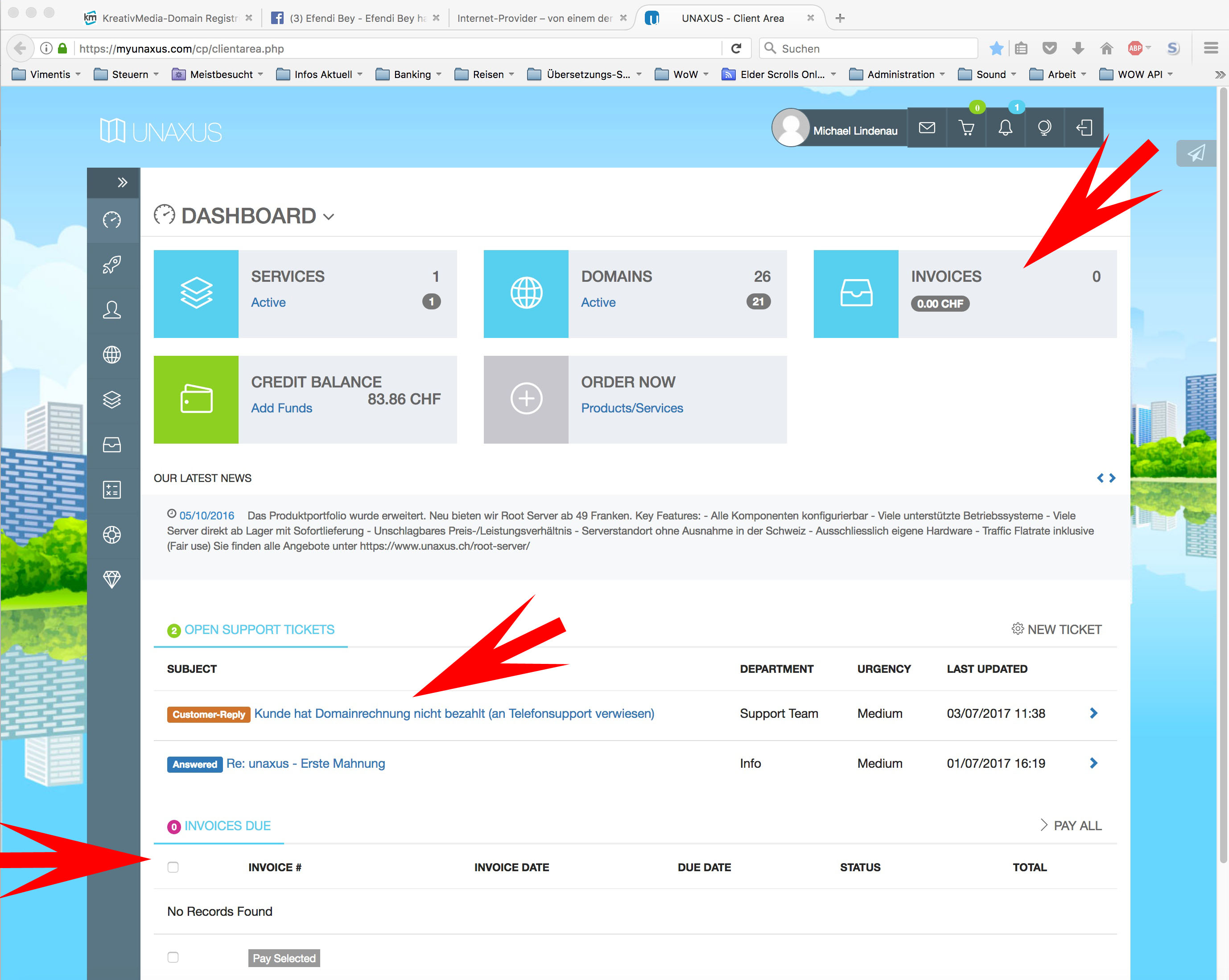The image size is (1229, 980).
Task: Open the shopping cart icon
Action: (x=966, y=128)
